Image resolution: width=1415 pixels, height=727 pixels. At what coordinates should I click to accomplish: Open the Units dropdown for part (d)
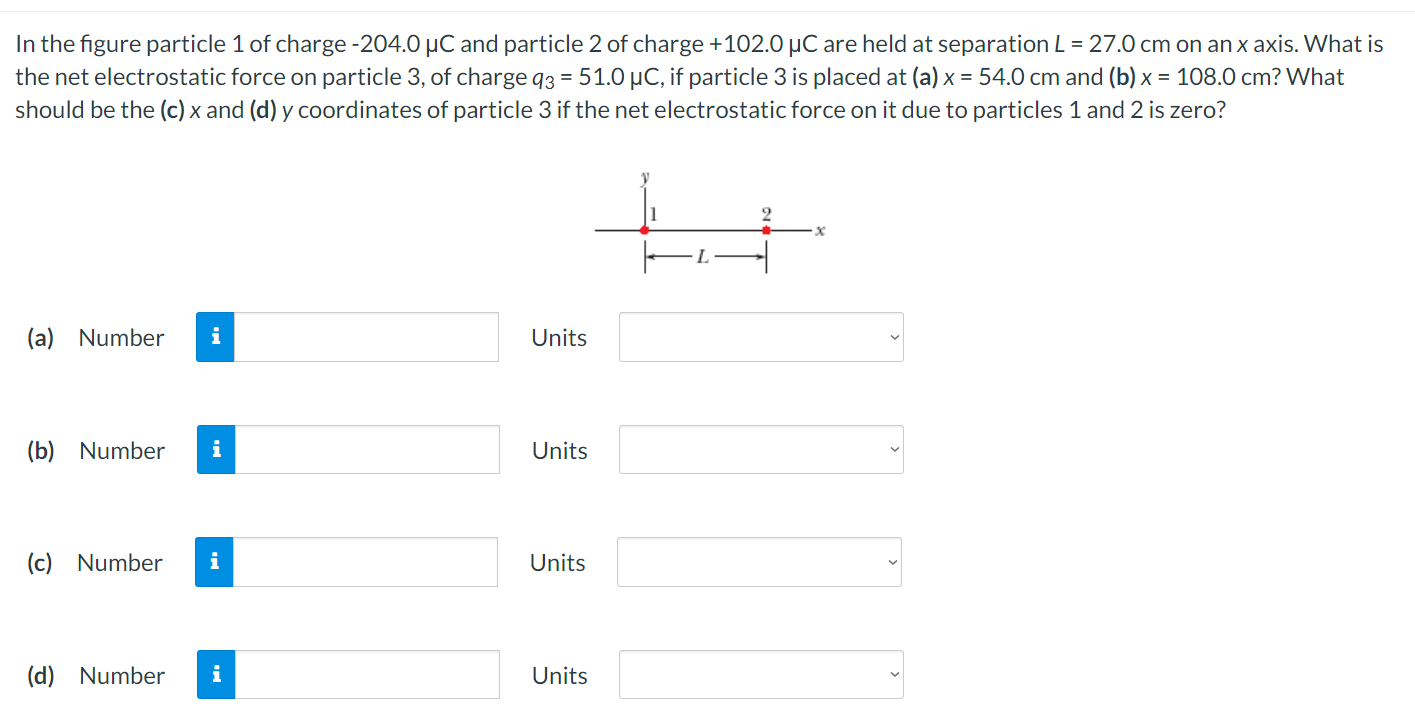[760, 674]
